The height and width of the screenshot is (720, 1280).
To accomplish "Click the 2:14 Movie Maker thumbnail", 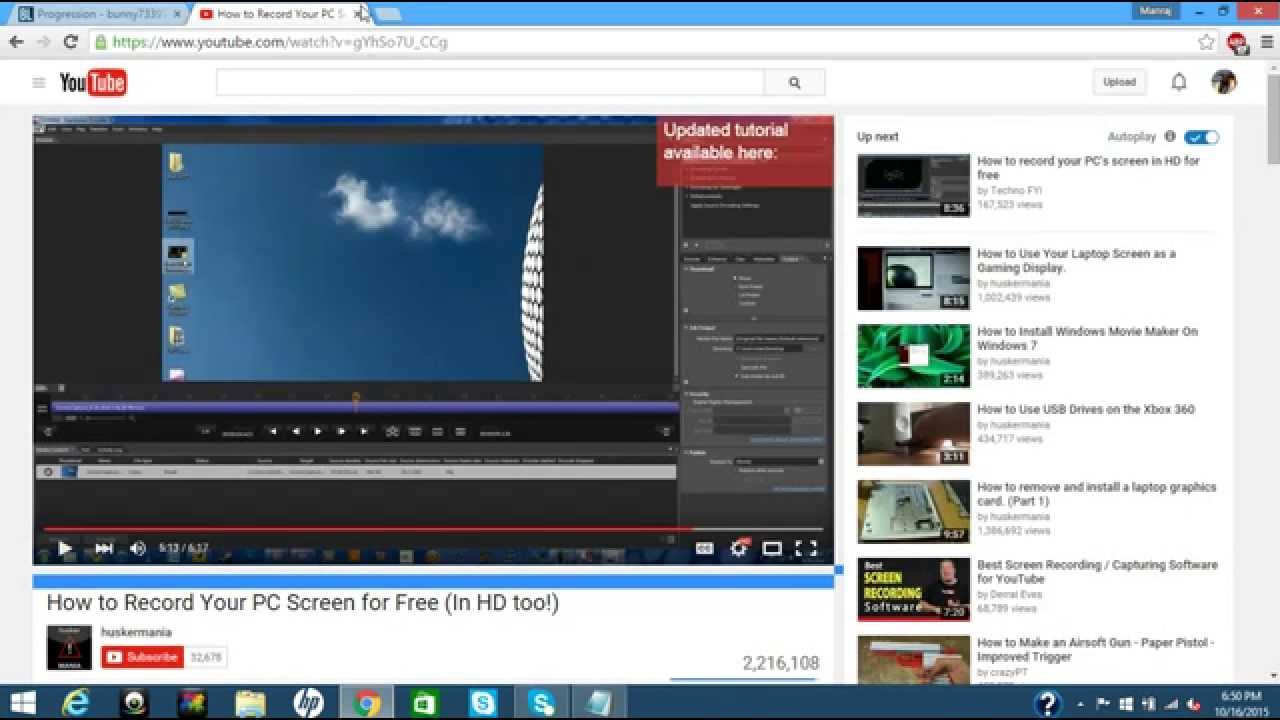I will pos(913,356).
